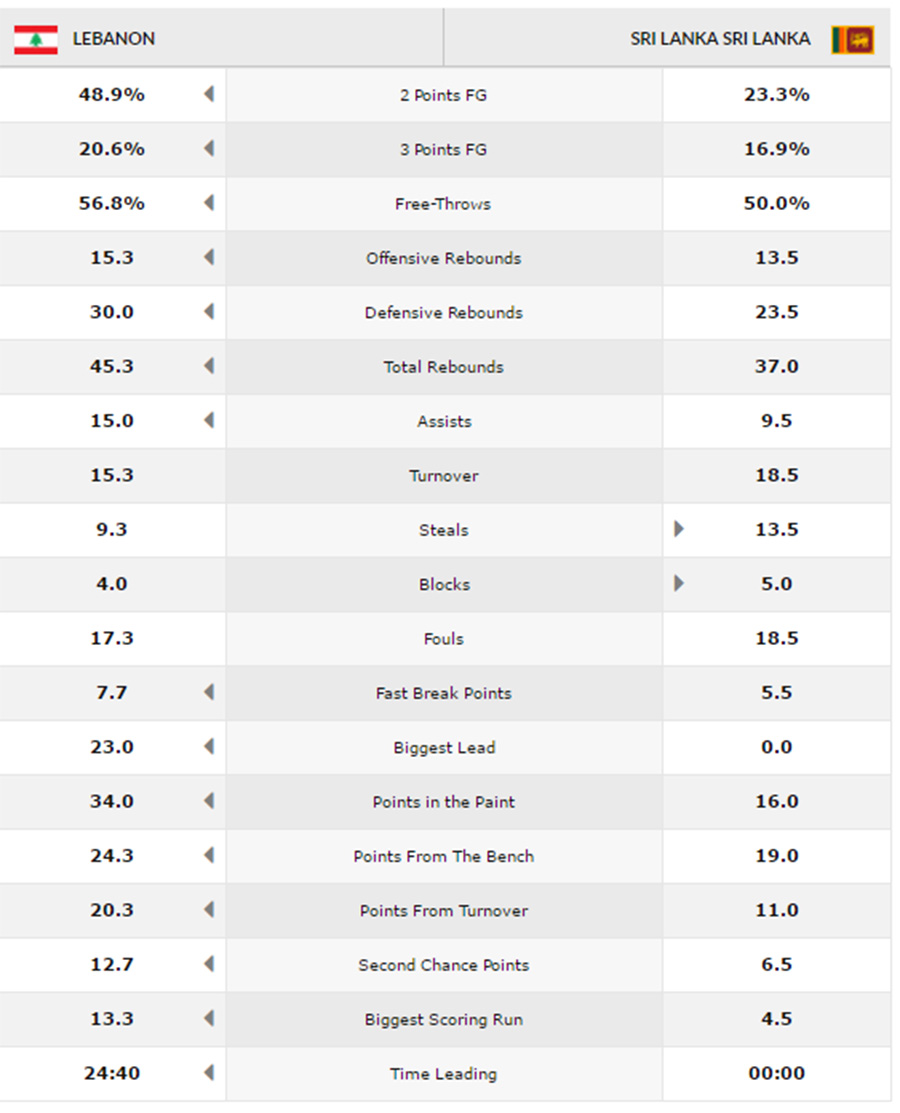Click the left arrow in Time Leading row

coord(209,1073)
